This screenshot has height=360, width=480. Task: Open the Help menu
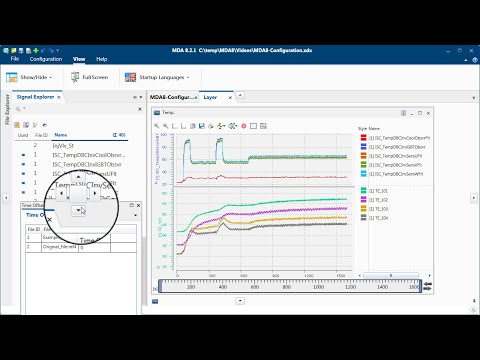102,59
